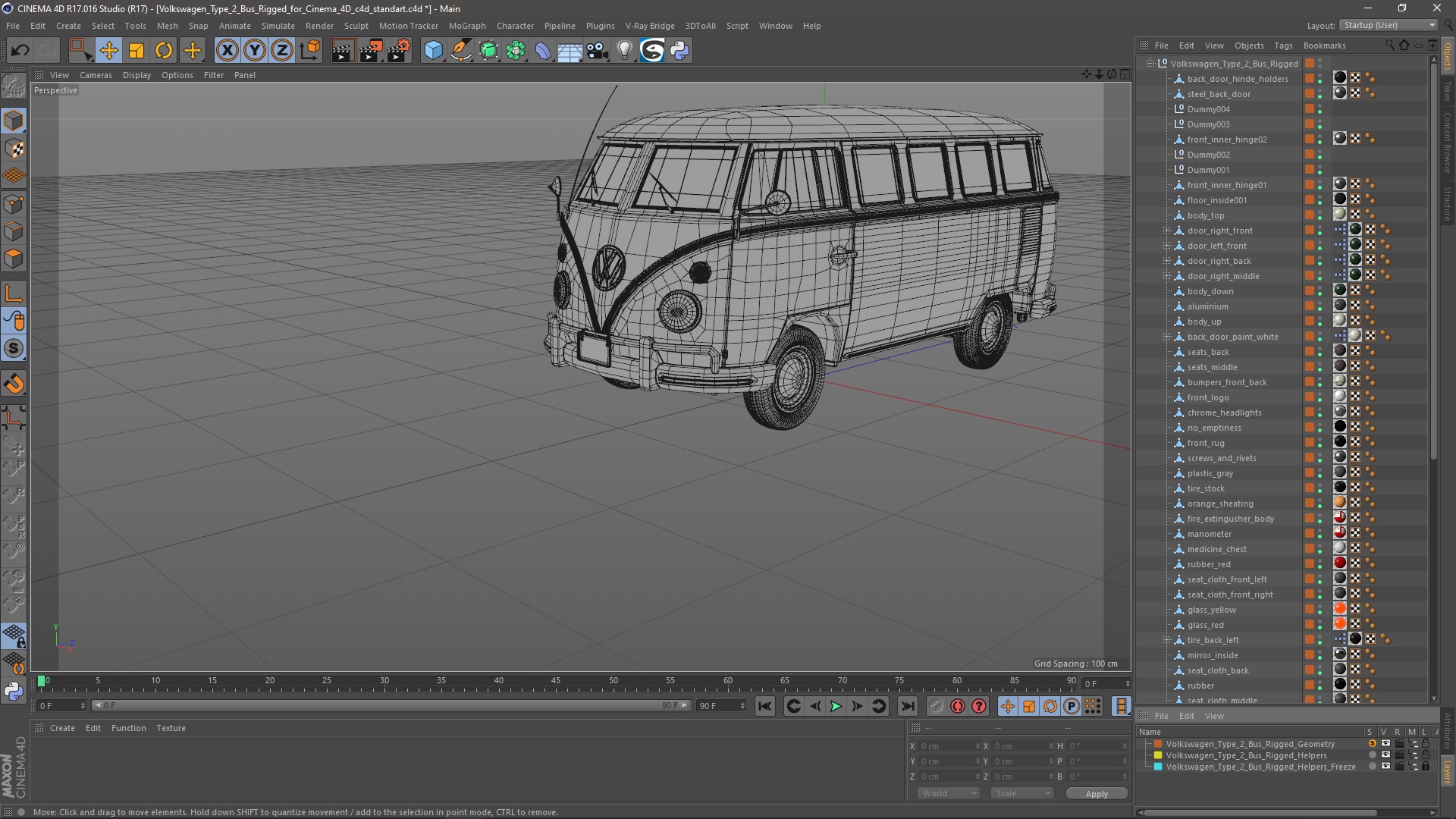Image resolution: width=1456 pixels, height=819 pixels.
Task: Open the World coordinate system dropdown
Action: (x=948, y=793)
